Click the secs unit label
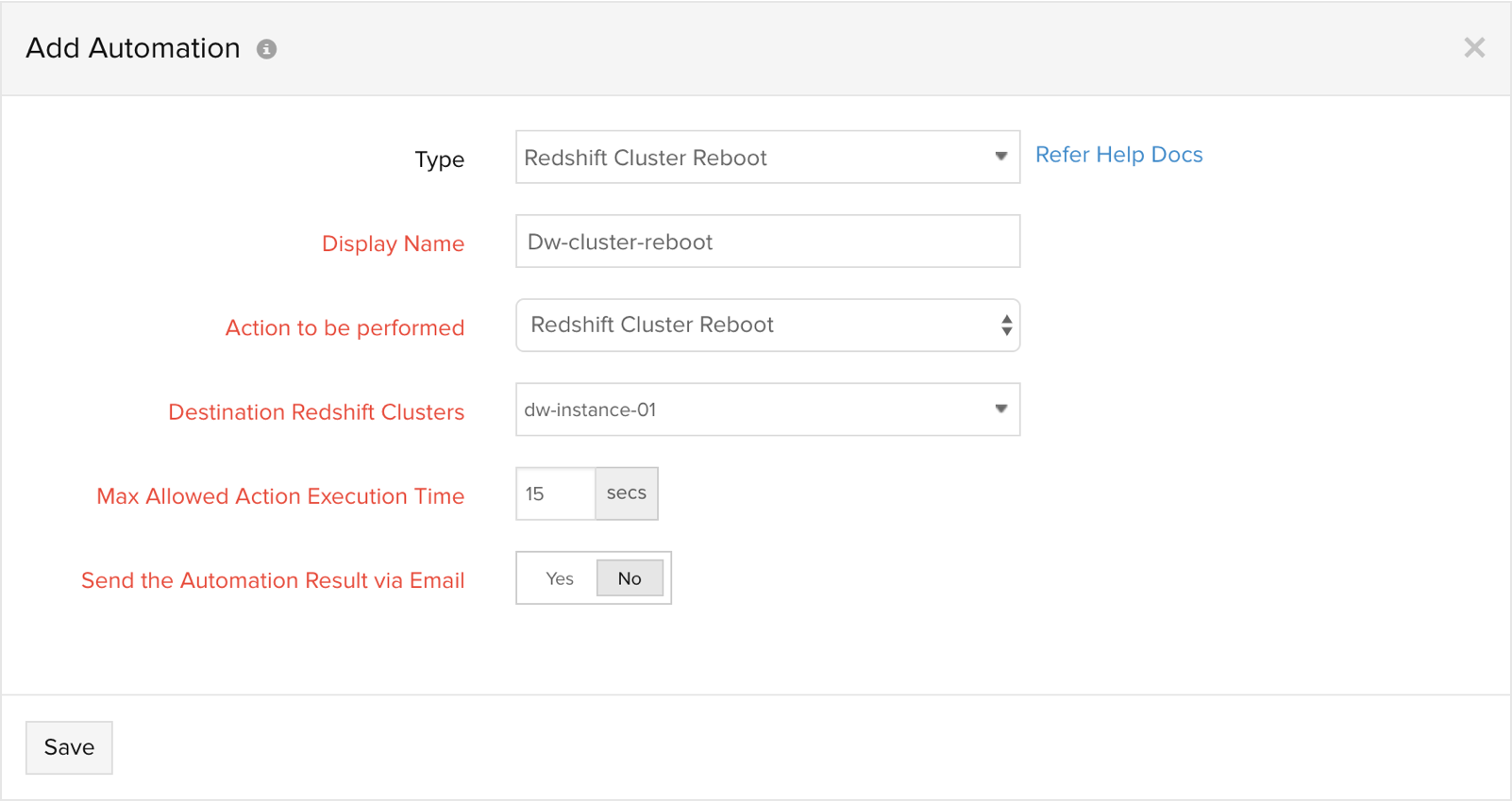This screenshot has width=1512, height=802. pos(627,493)
